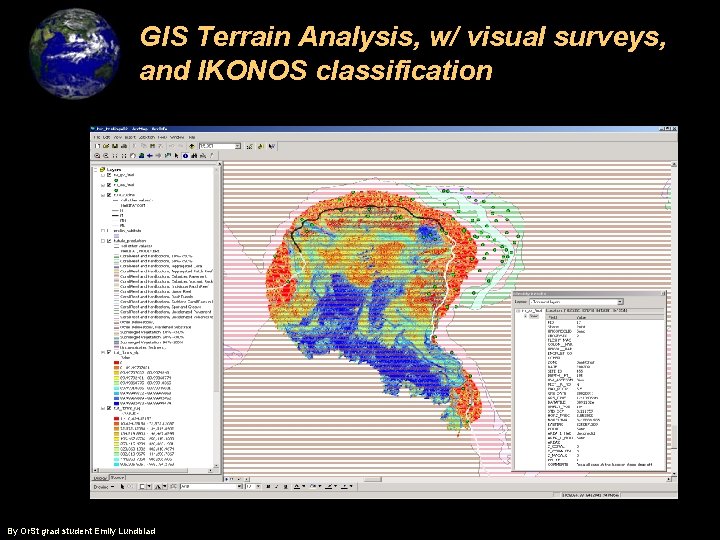Click the Italic button in Drawing toolbar
Viewport: 720px width, 540px height.
(277, 486)
